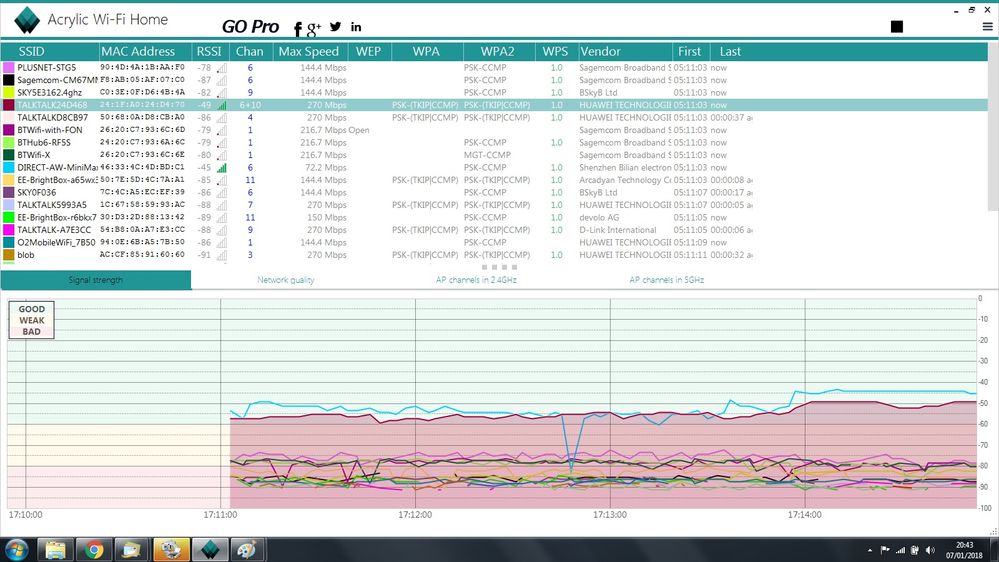This screenshot has width=999, height=562.
Task: Click the PLUSNET-STG5 pink color swatch
Action: coord(9,67)
